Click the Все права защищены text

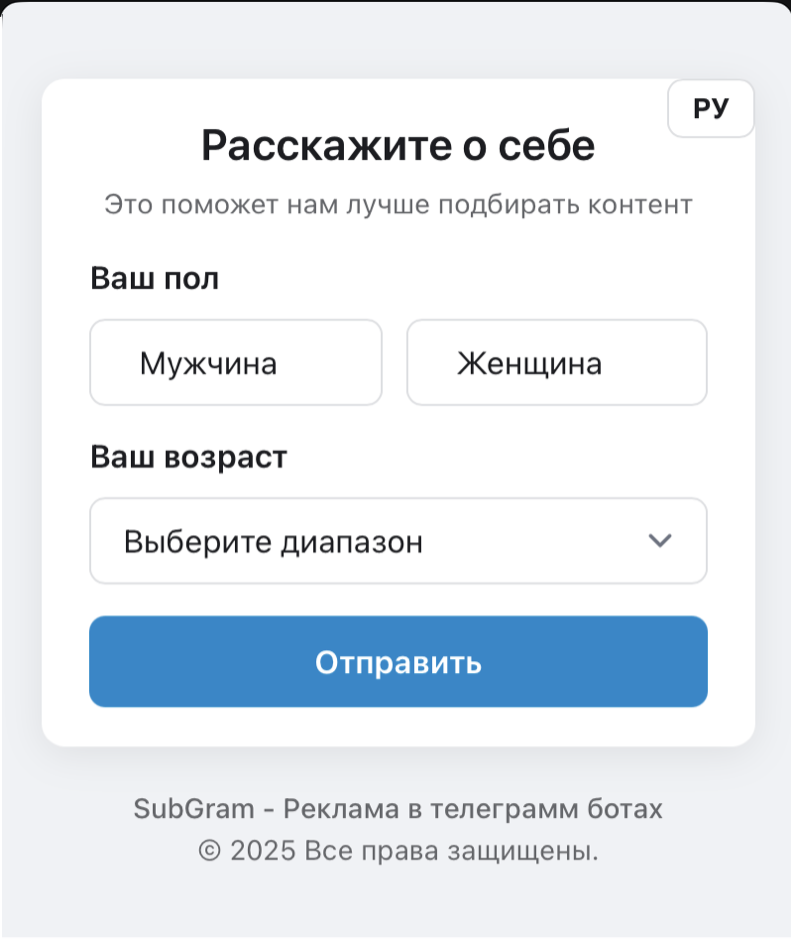pos(451,851)
